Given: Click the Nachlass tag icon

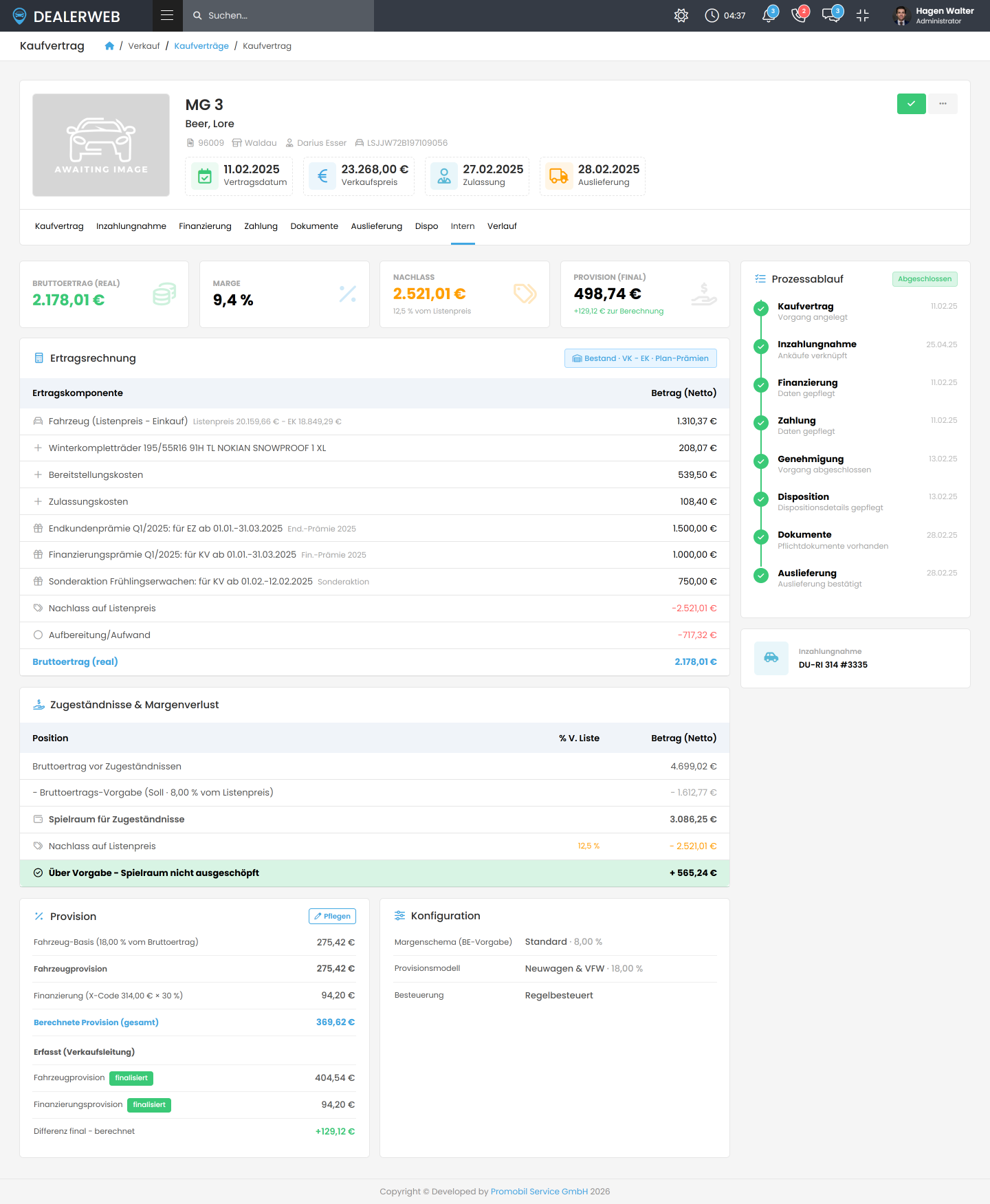Looking at the screenshot, I should 525,294.
